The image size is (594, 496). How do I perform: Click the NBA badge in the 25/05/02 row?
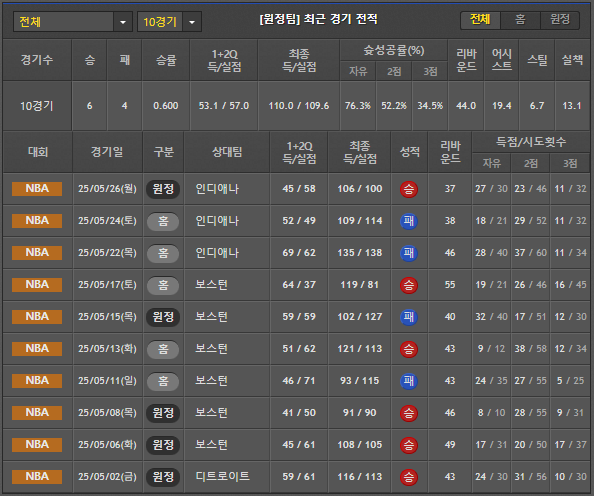coord(37,477)
